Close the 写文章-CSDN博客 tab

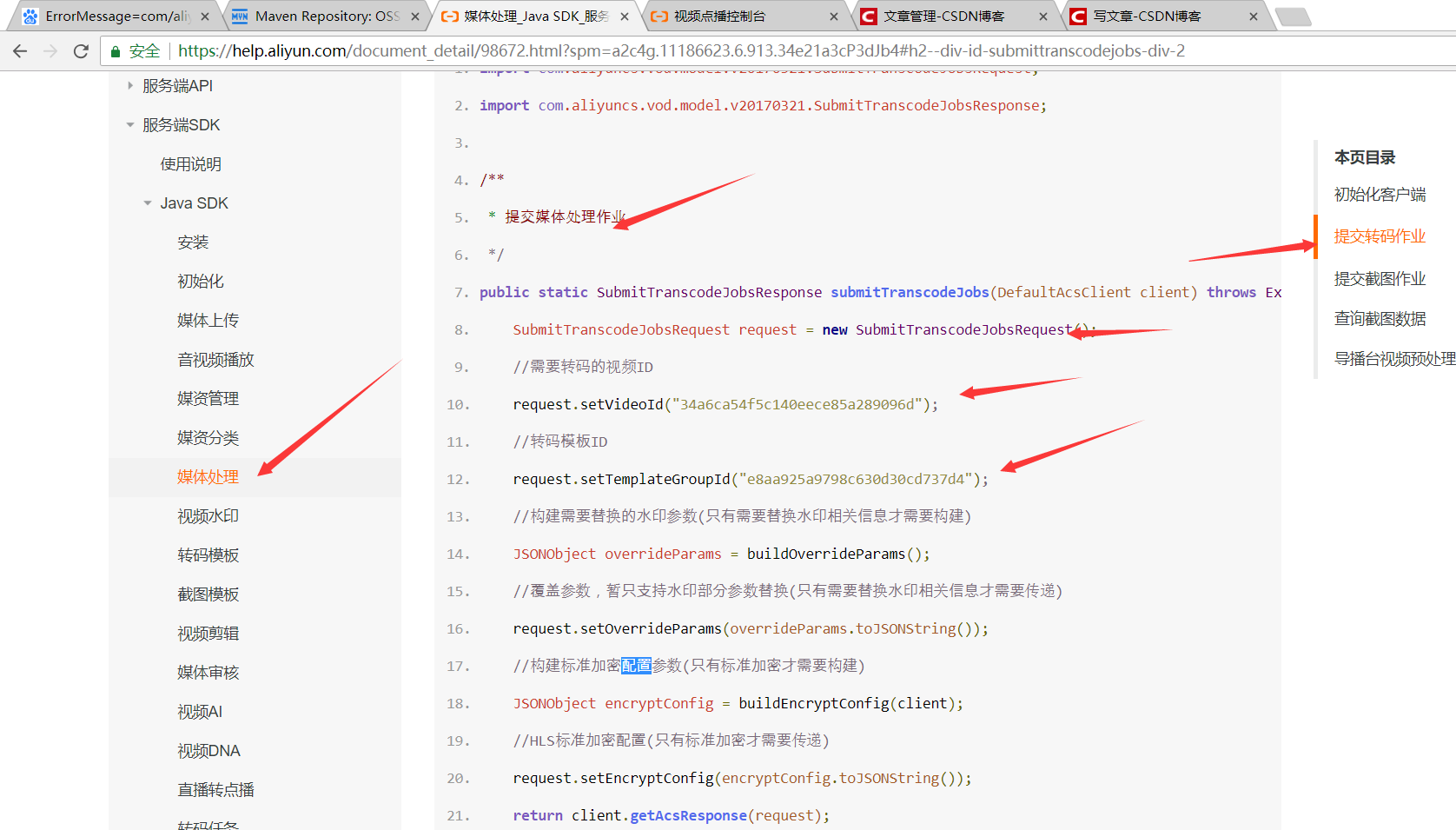[1254, 17]
